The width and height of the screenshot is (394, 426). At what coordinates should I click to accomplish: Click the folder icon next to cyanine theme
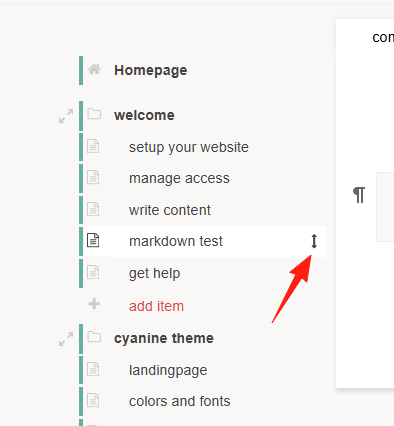(x=94, y=337)
